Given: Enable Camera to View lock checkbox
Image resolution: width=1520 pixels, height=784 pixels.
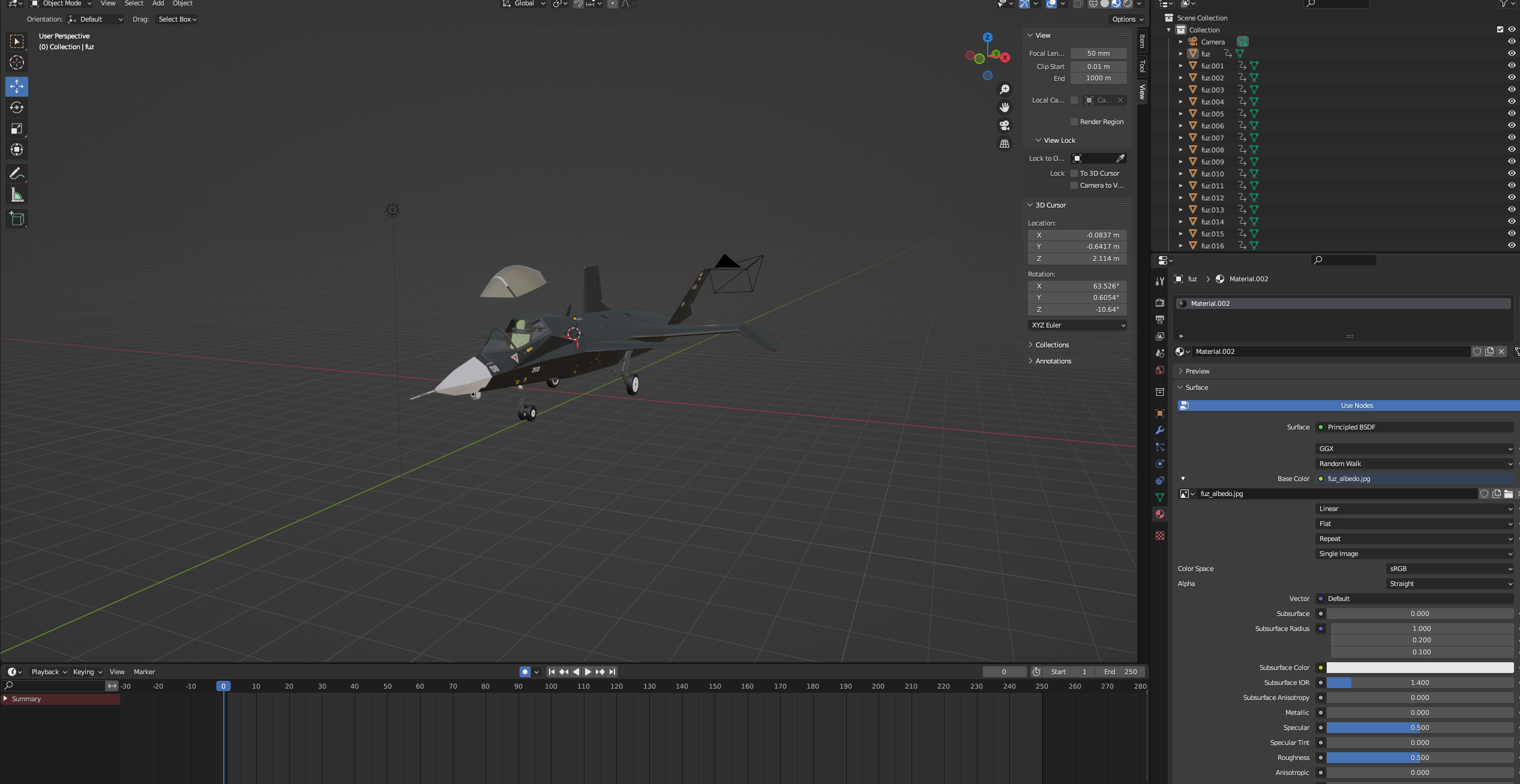Looking at the screenshot, I should (x=1074, y=185).
